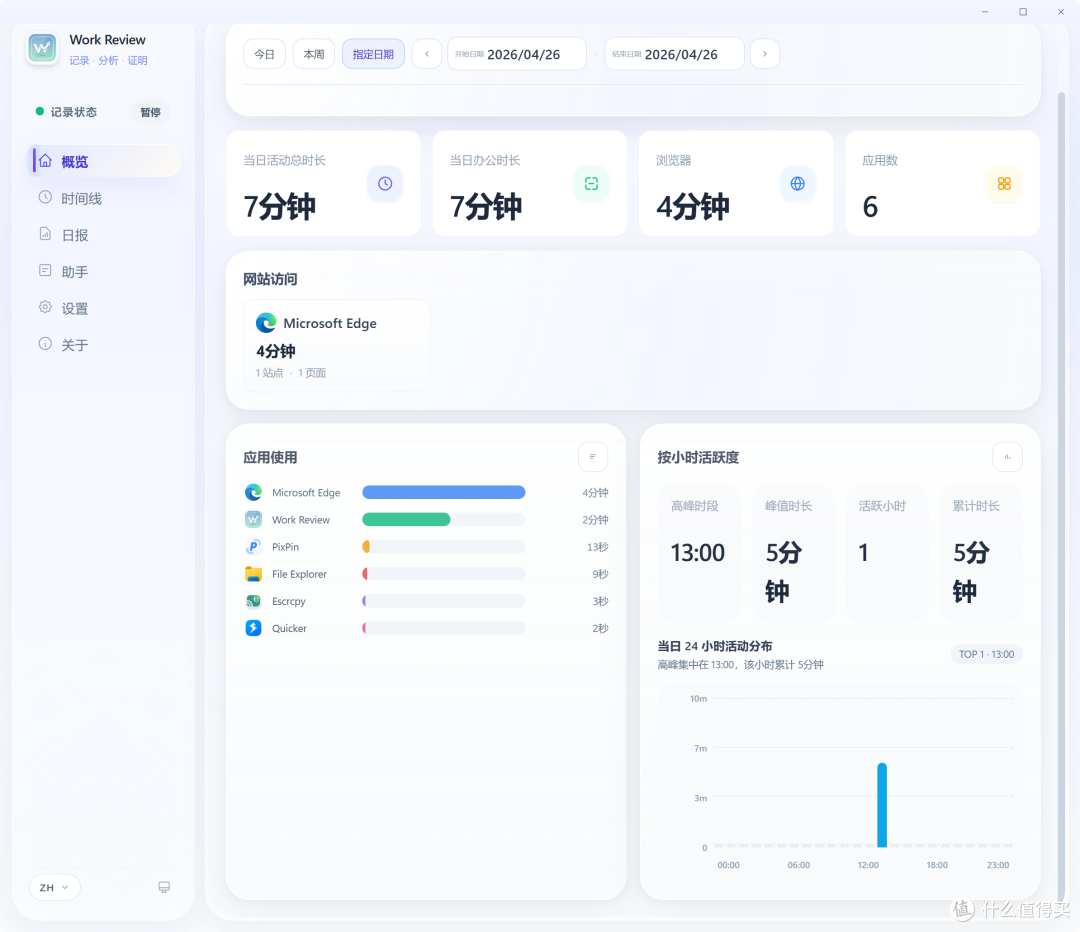
Task: Click the monitor icon at sidebar bottom
Action: coord(164,887)
